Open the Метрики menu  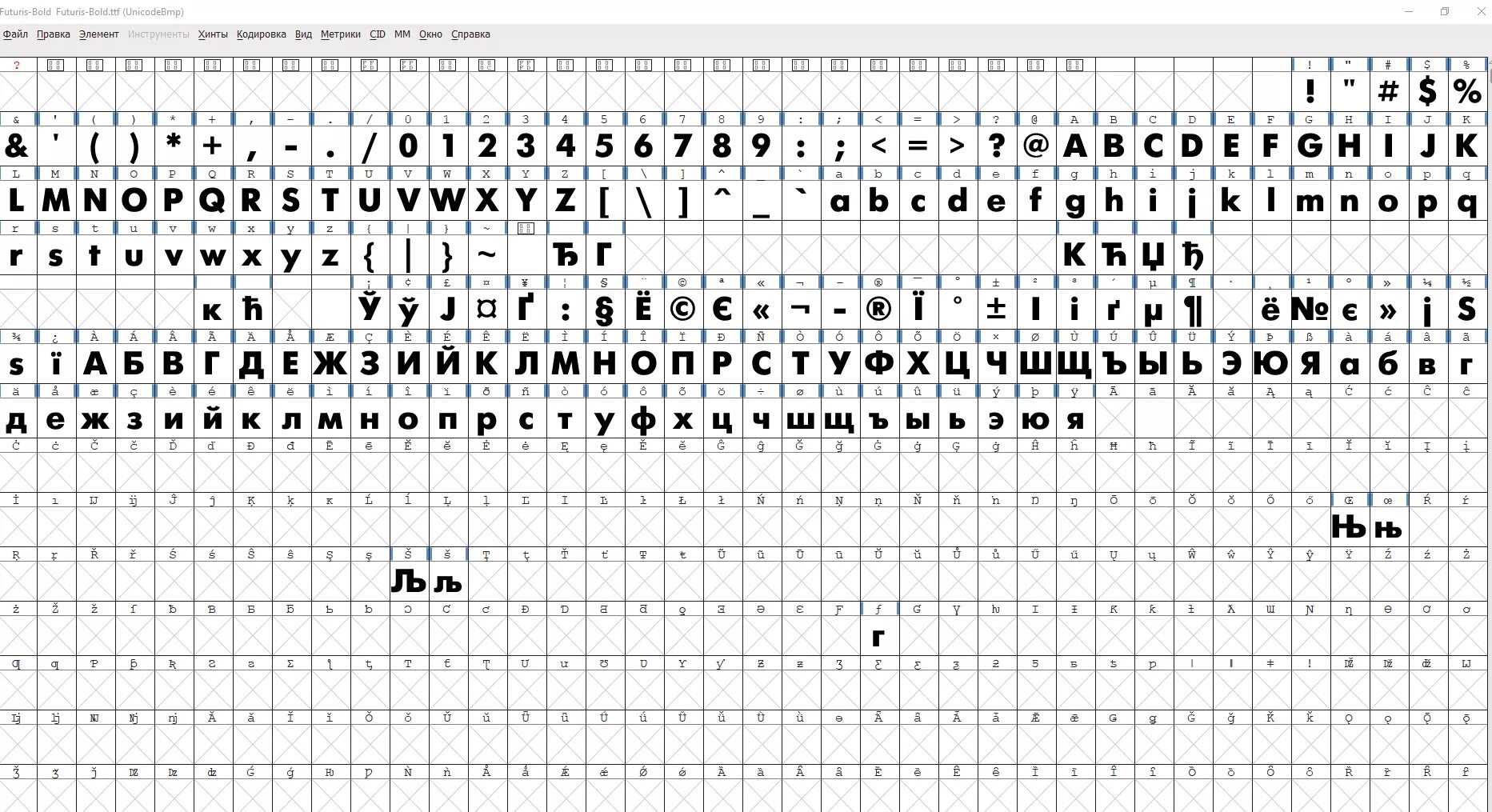click(341, 34)
